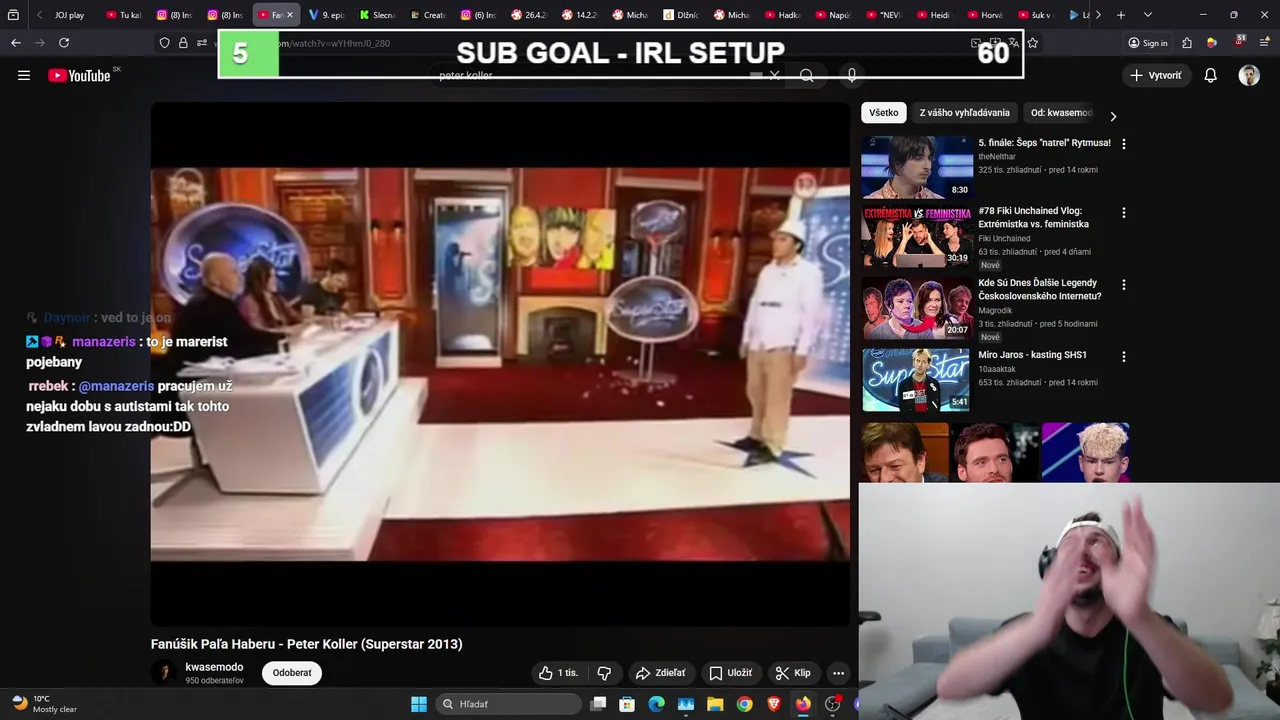Viewport: 1280px width, 720px height.
Task: Save the video with 'Uložiť'
Action: point(730,673)
